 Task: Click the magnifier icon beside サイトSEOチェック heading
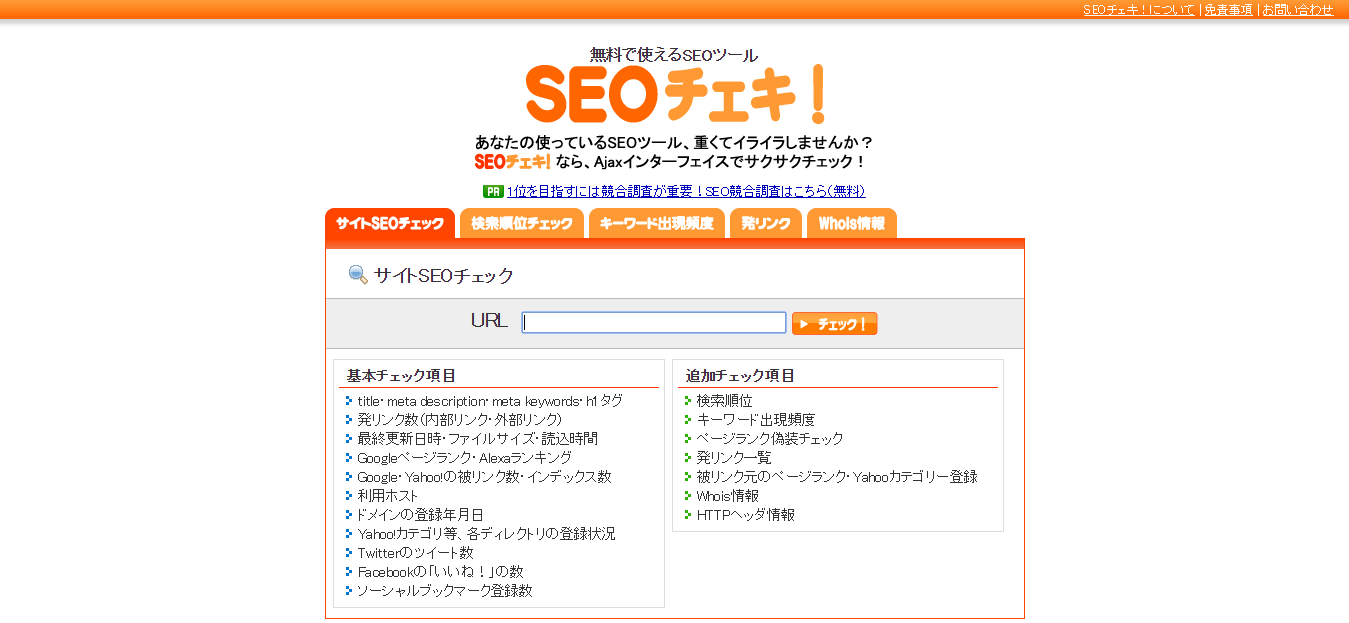[x=358, y=275]
